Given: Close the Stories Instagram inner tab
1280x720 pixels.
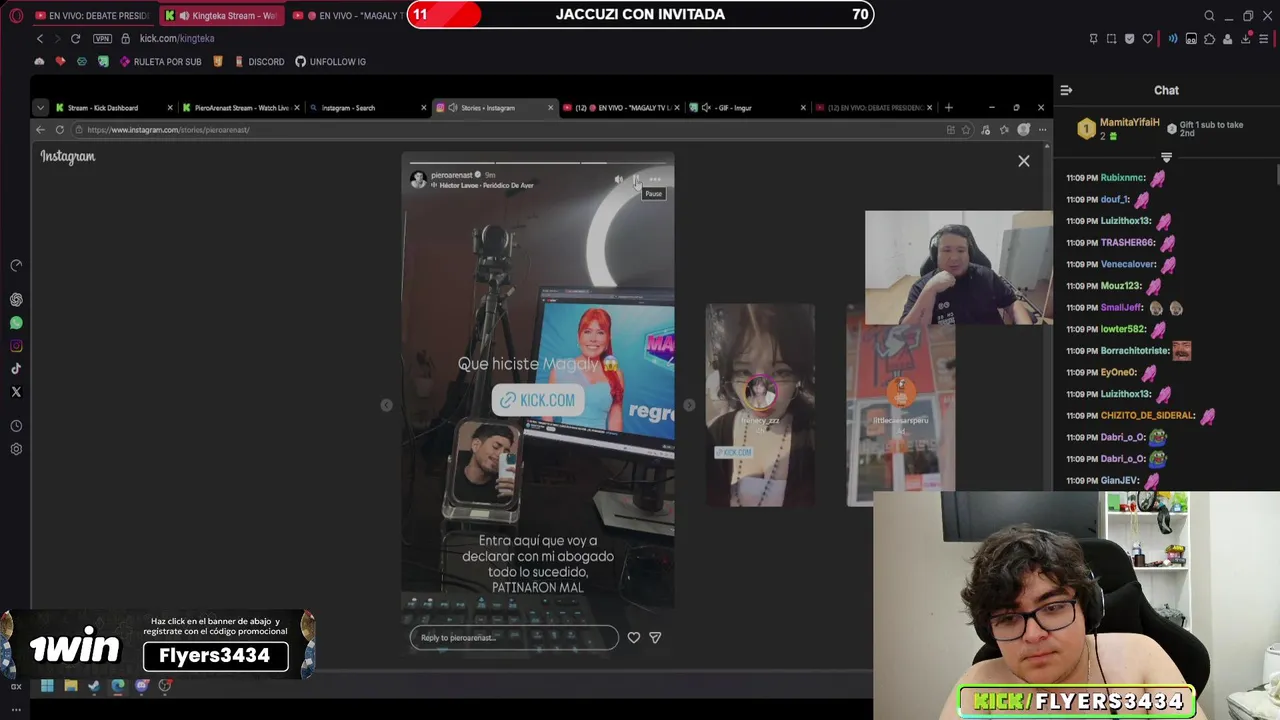Looking at the screenshot, I should pos(550,108).
